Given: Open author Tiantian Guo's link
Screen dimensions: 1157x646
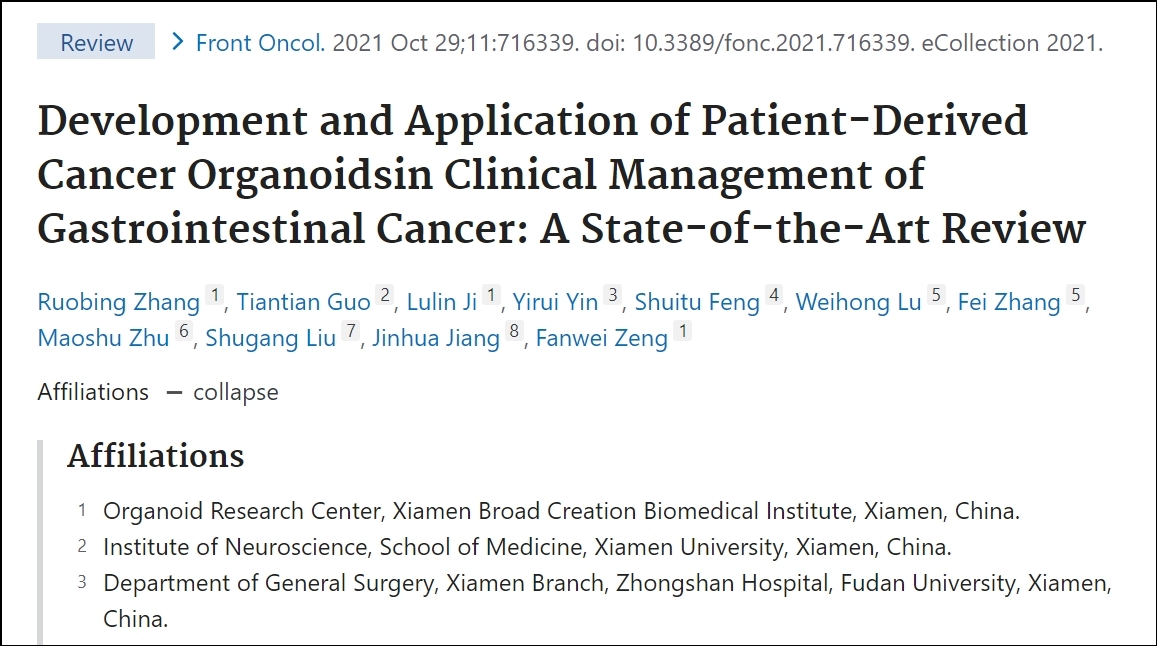Looking at the screenshot, I should tap(303, 302).
